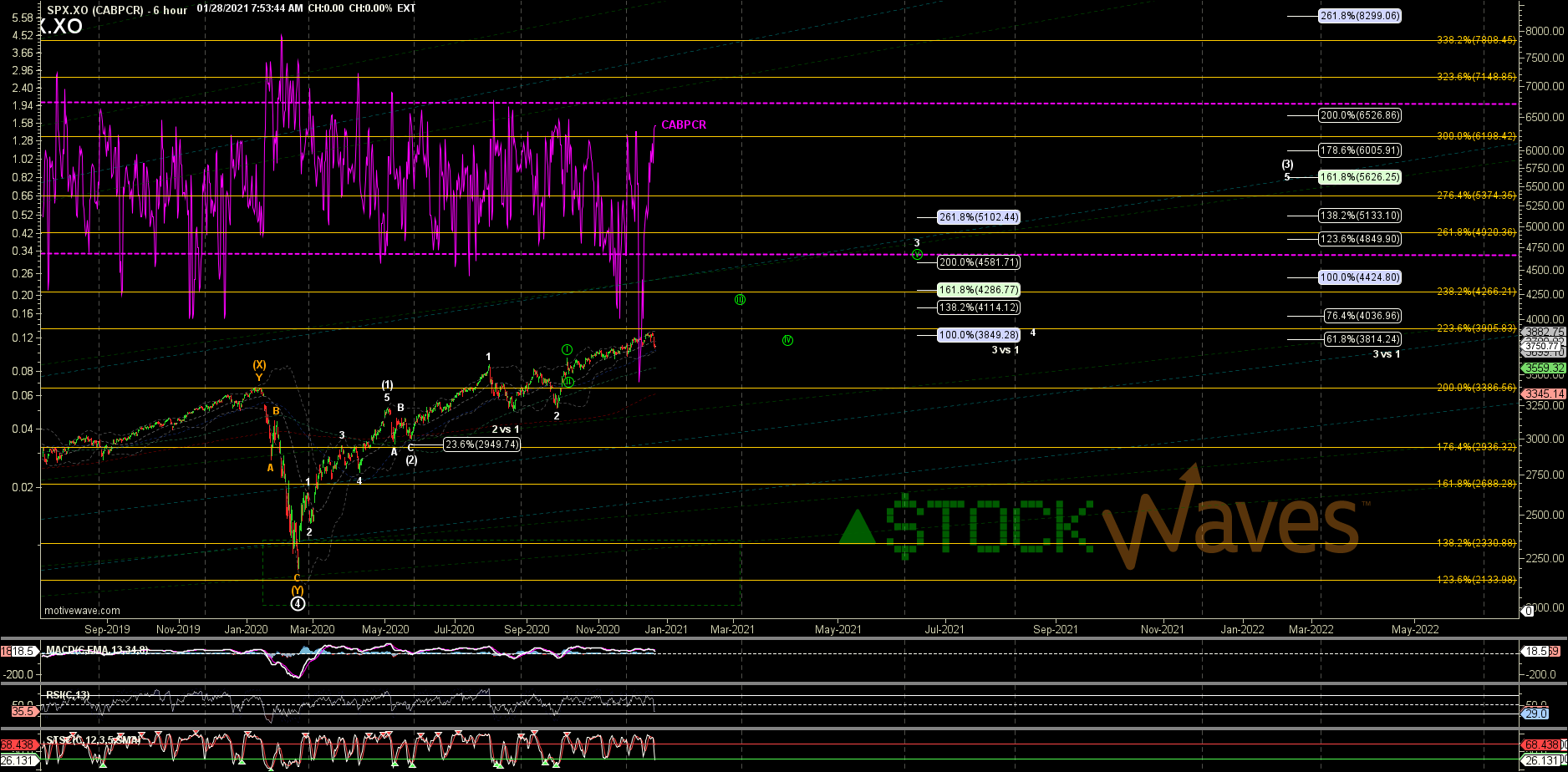Select the green circled iii wave marker
Image resolution: width=1568 pixels, height=772 pixels.
(x=740, y=299)
